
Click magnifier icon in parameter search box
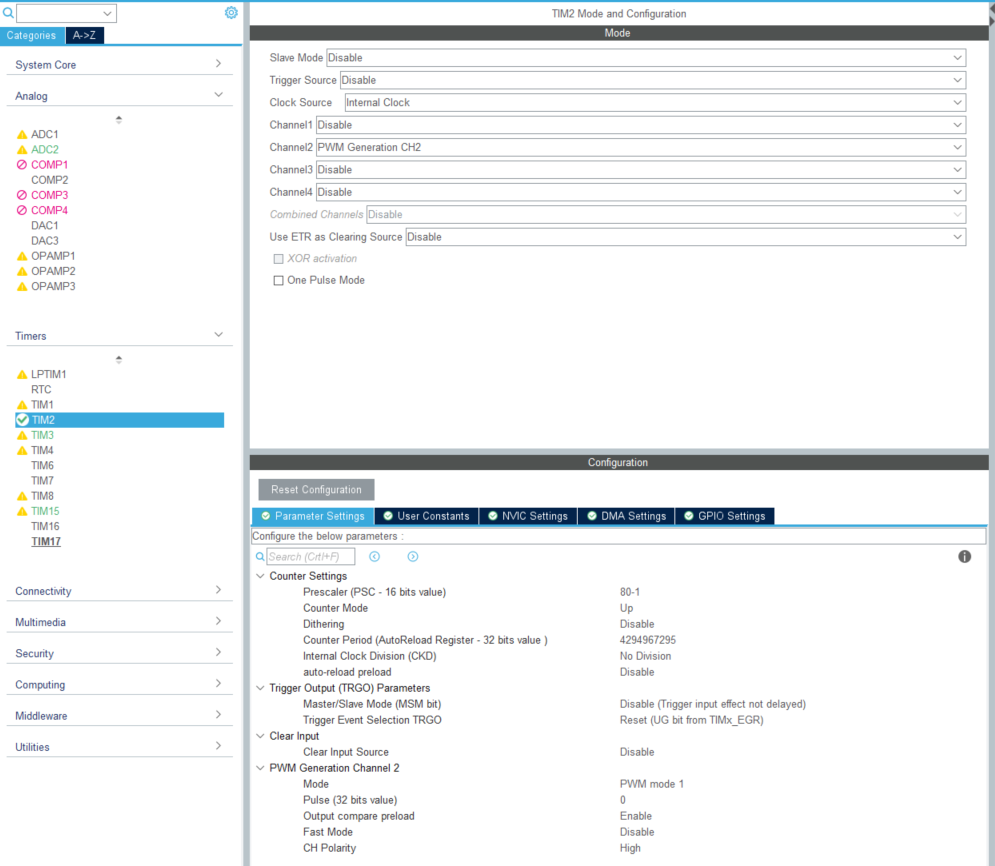260,557
